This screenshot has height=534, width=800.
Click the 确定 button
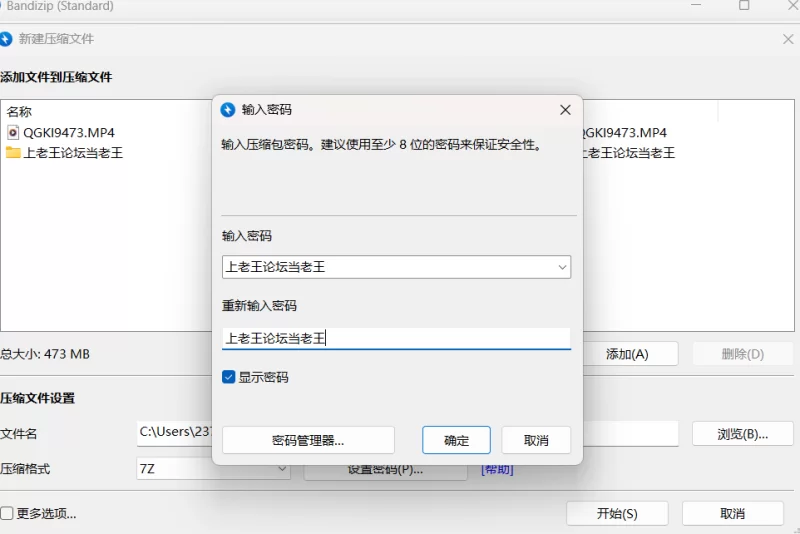point(456,440)
